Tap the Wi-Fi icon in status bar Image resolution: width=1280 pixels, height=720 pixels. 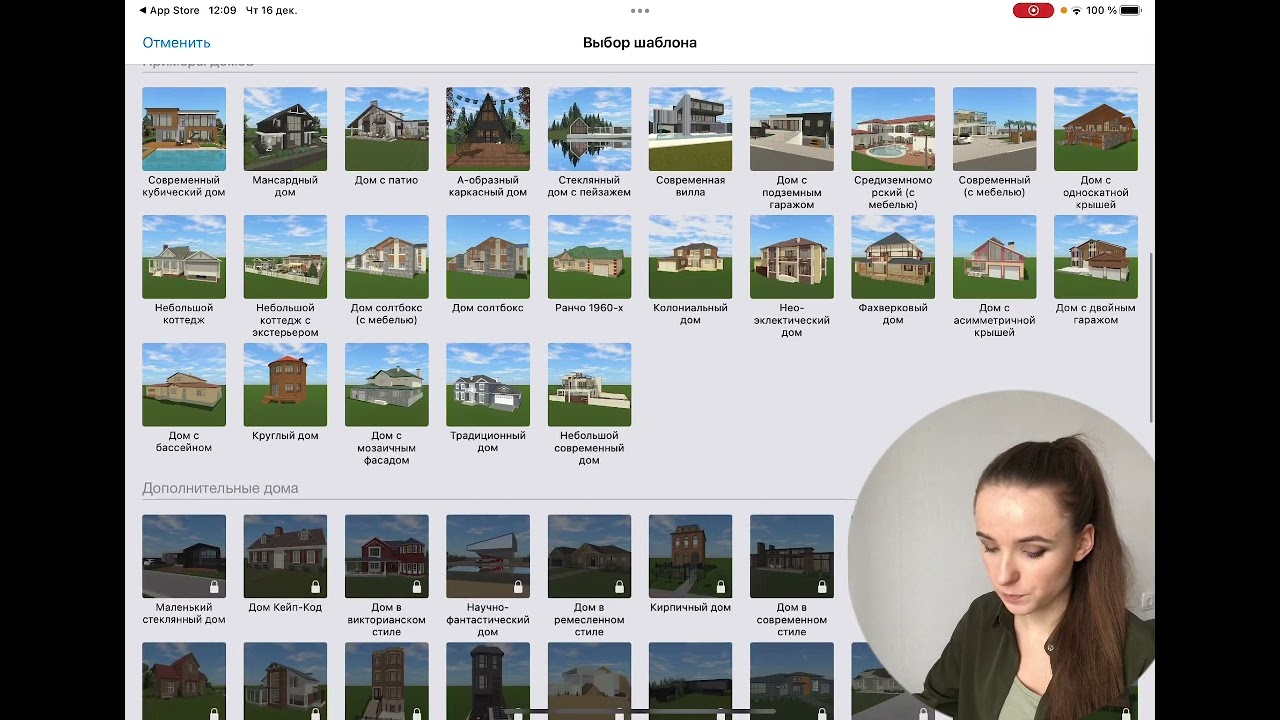1077,10
